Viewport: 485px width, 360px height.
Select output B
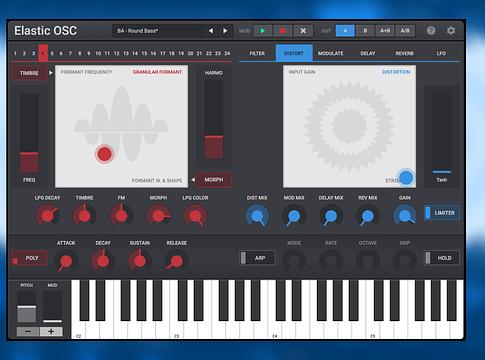365,31
